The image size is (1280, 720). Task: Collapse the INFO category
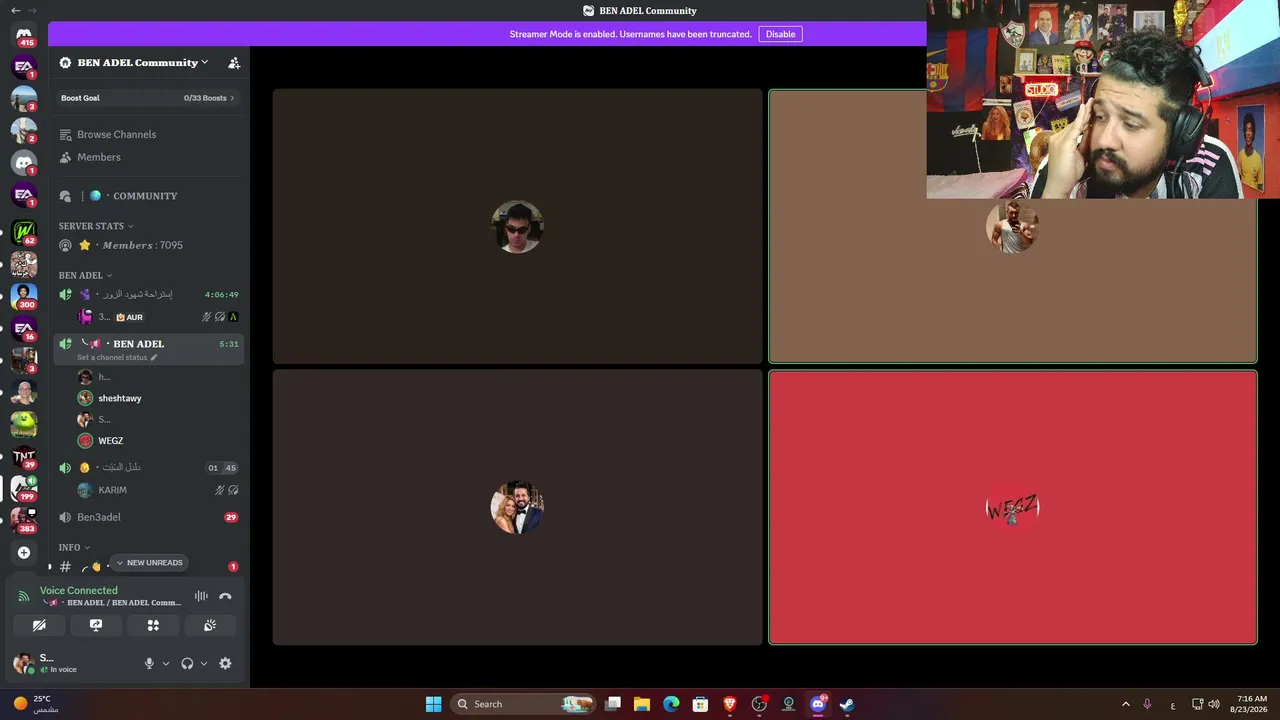click(74, 547)
